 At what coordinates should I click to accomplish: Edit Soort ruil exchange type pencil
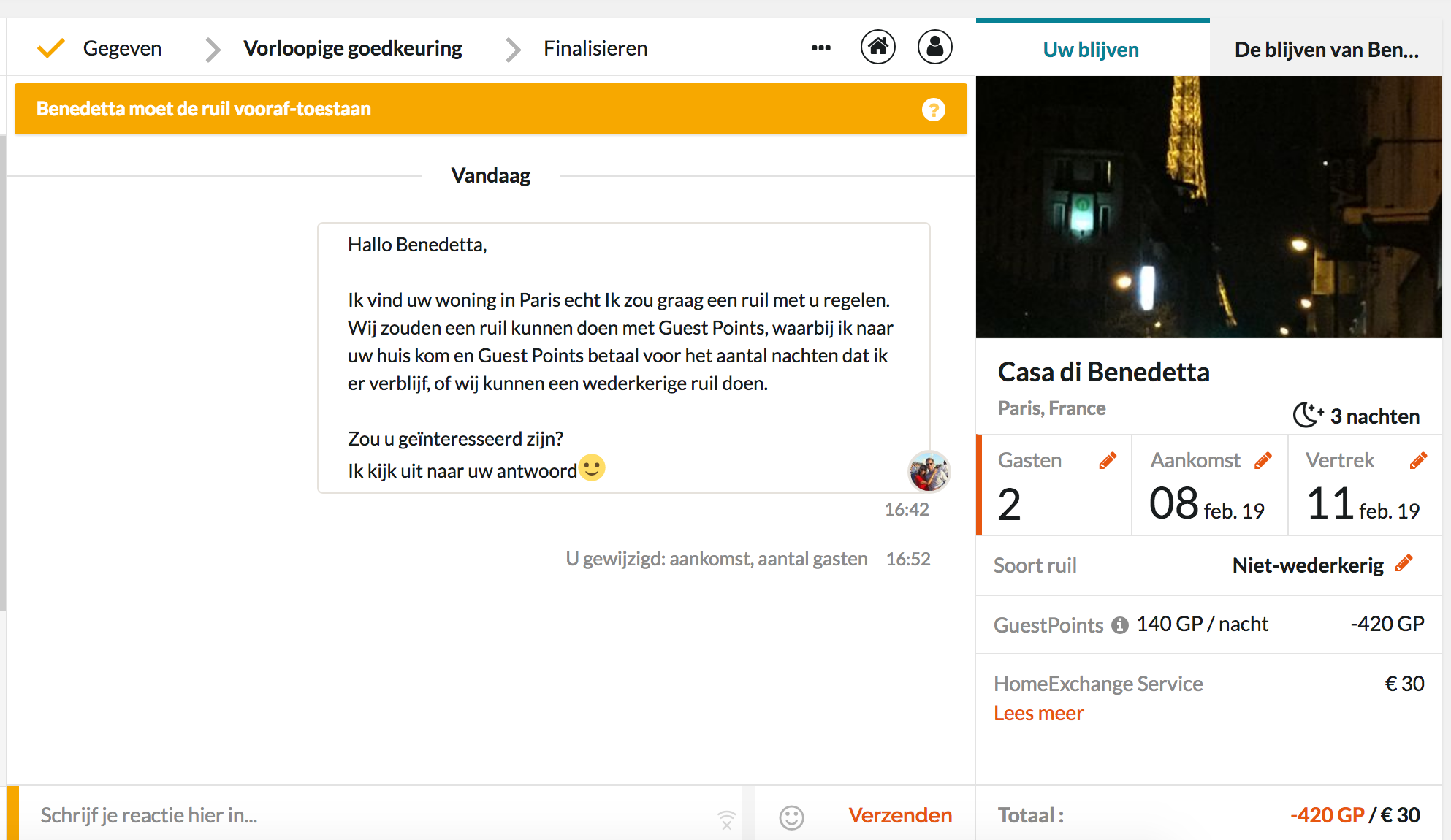1404,563
